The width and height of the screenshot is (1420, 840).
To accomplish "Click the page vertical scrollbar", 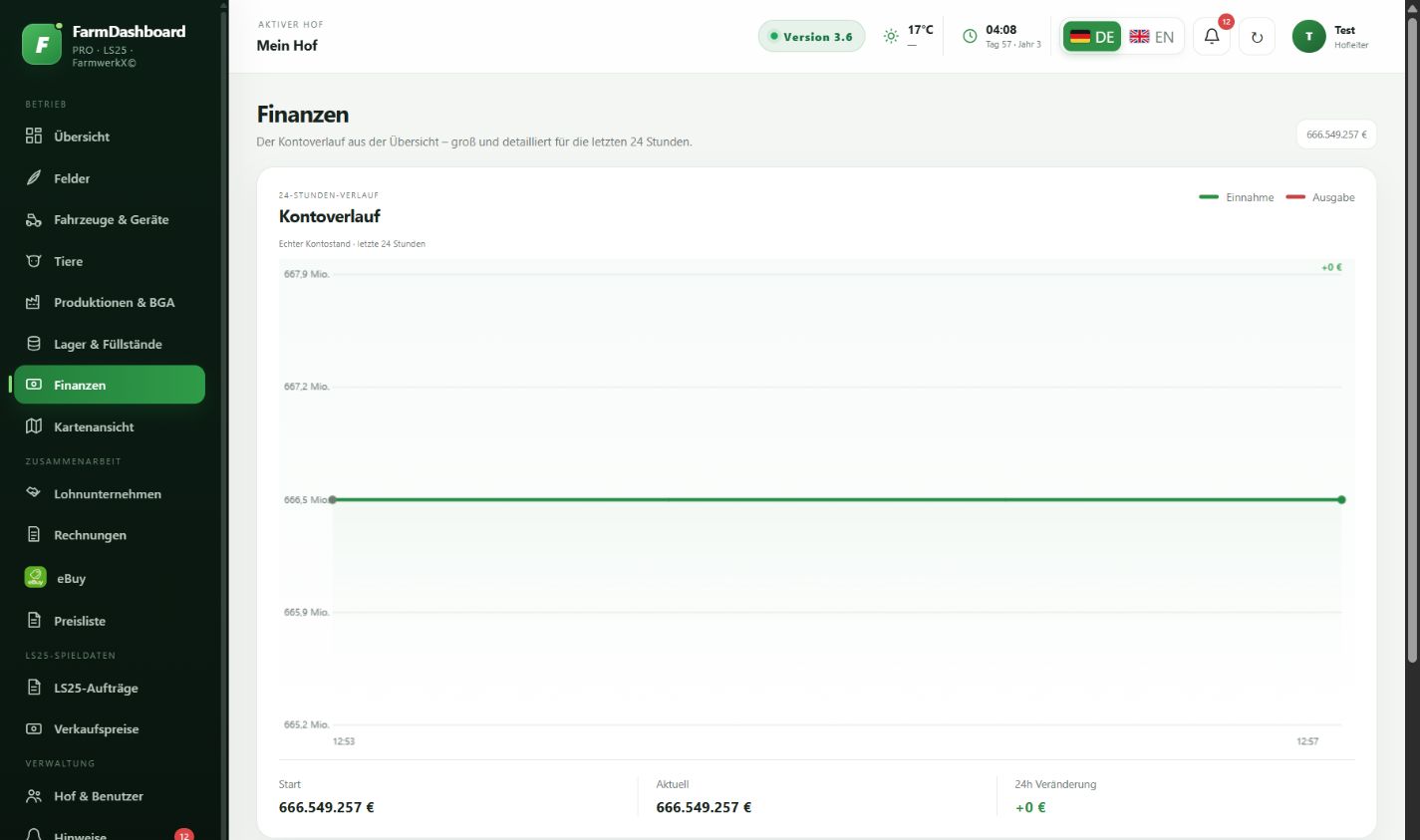I will (x=1412, y=339).
